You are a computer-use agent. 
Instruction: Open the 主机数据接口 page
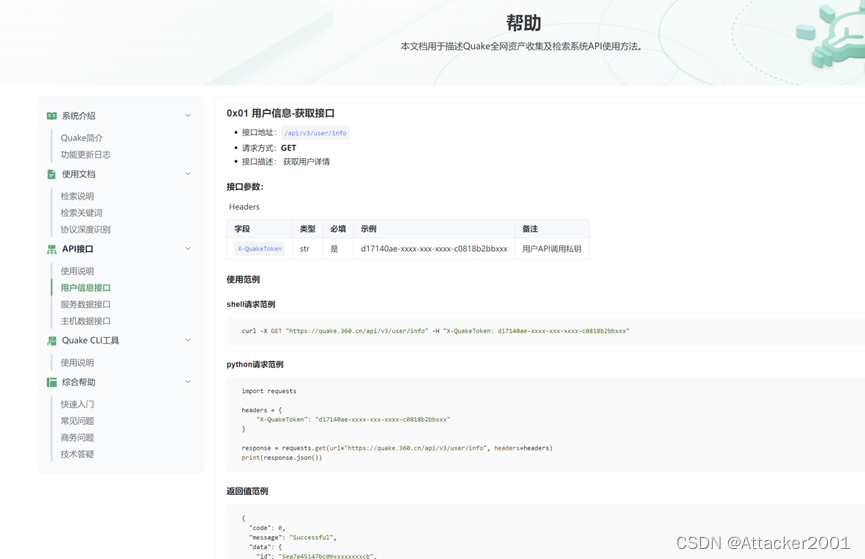[x=86, y=321]
